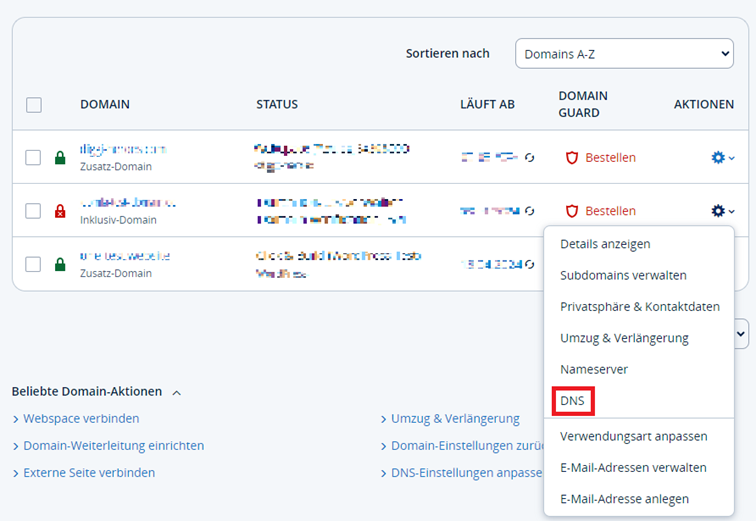Click the dark gear icon in second row
This screenshot has width=756, height=521.
tap(718, 211)
